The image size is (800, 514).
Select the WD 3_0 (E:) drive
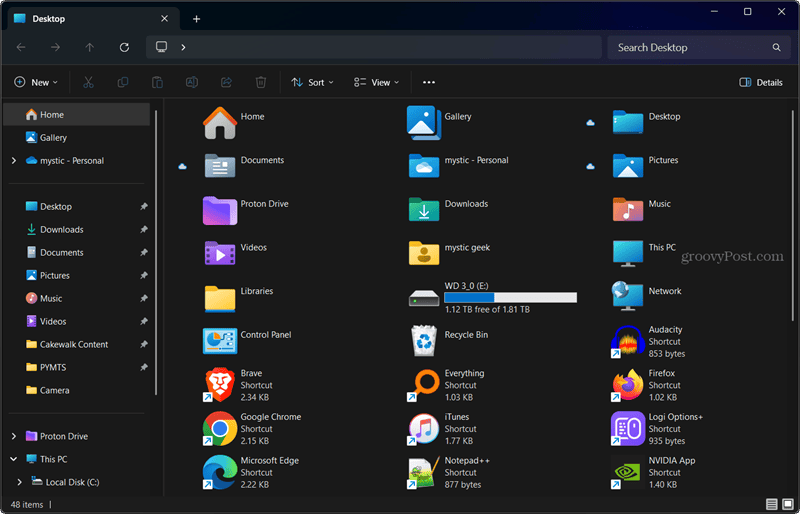[x=492, y=298]
